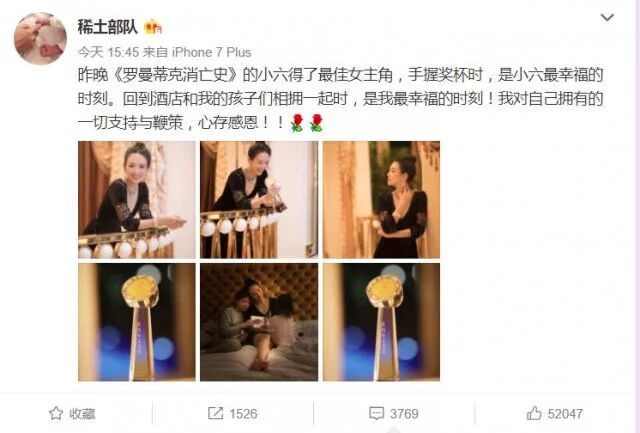The width and height of the screenshot is (640, 433).
Task: Open first photo of woman leaning on railing
Action: pyautogui.click(x=137, y=200)
